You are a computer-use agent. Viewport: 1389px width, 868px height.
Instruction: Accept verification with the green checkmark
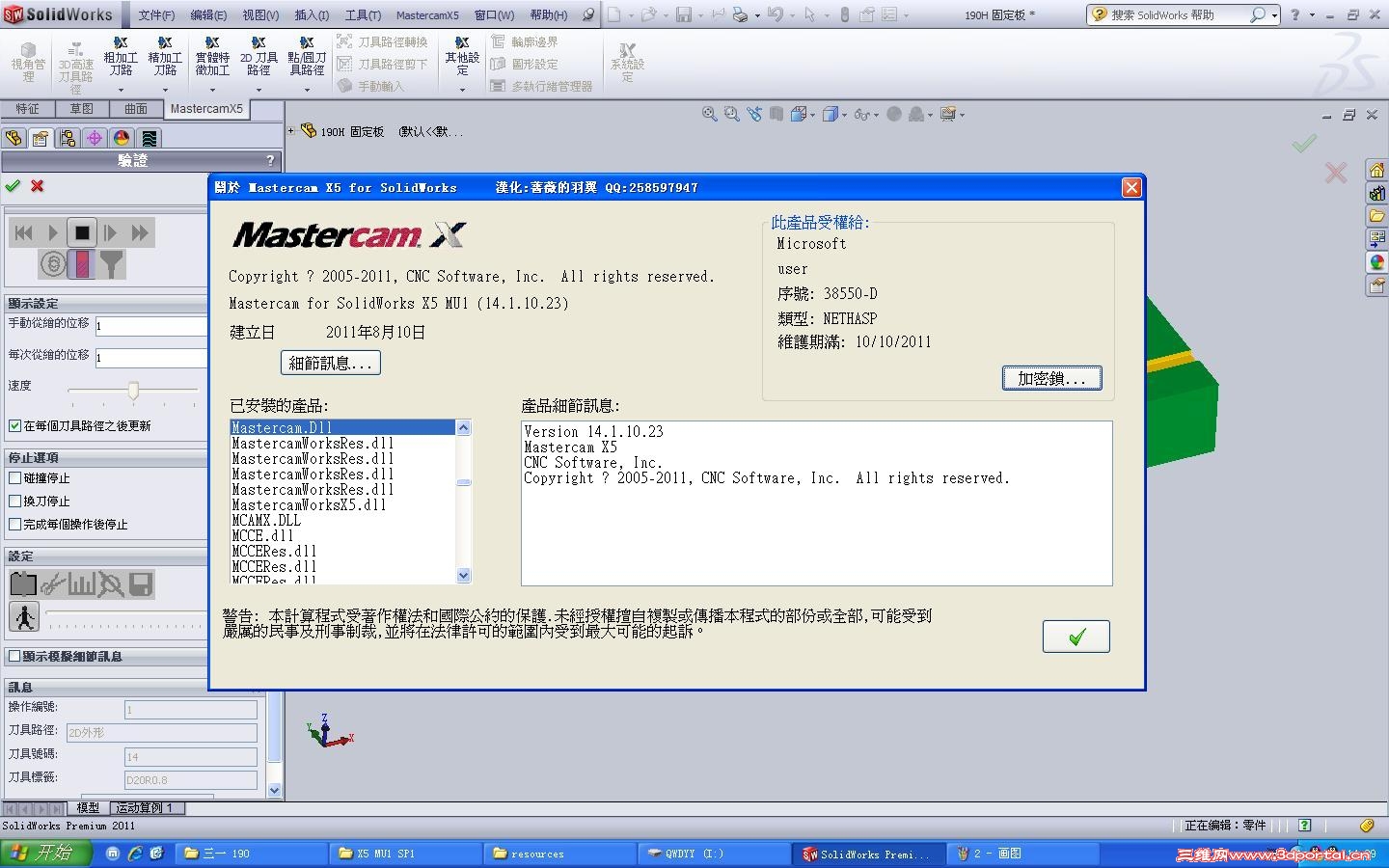(13, 186)
